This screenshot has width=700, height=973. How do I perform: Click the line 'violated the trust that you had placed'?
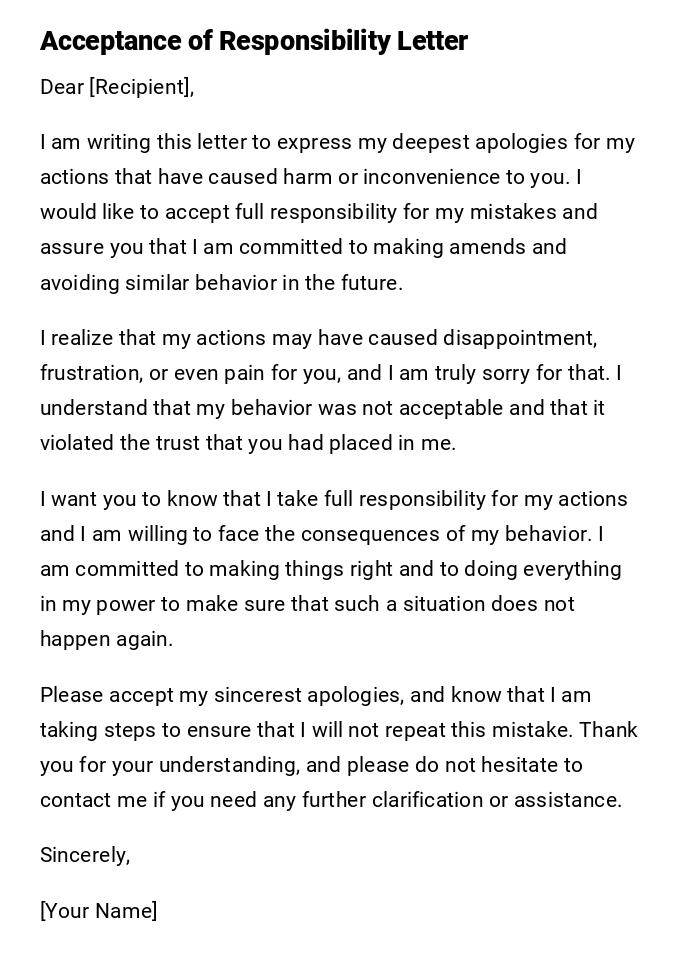(x=248, y=443)
